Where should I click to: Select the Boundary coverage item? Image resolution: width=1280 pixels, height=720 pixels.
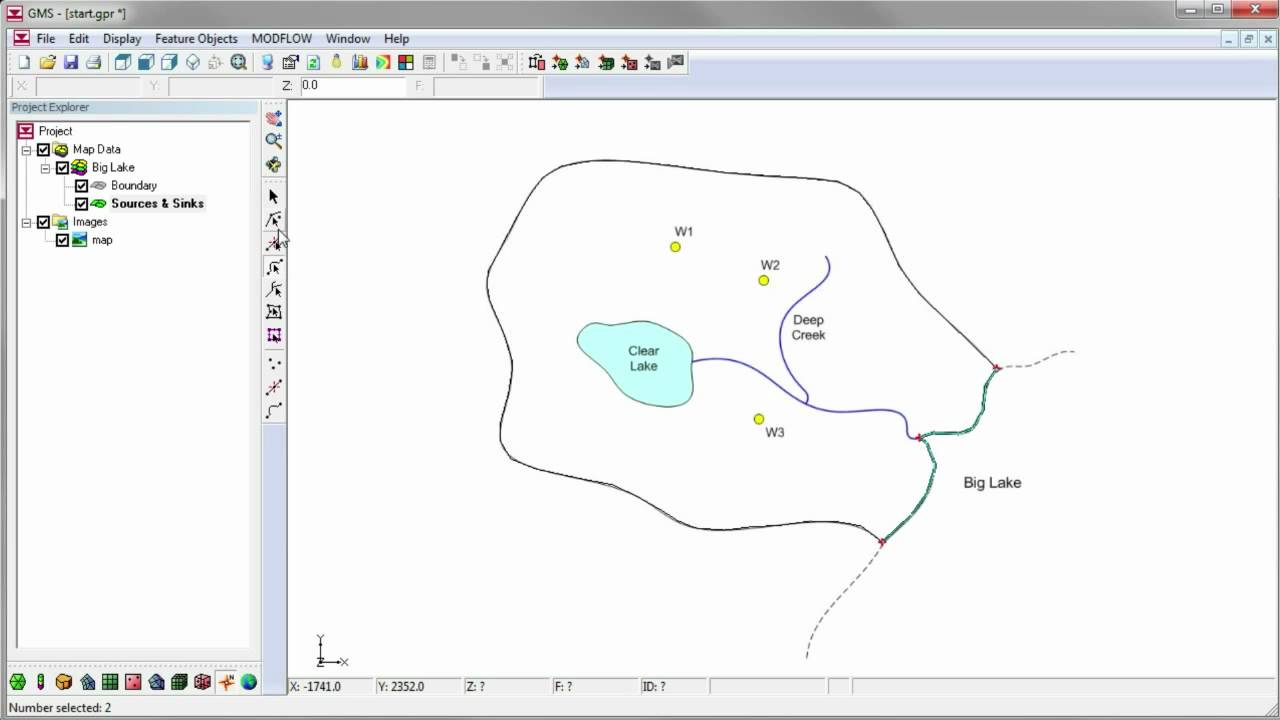pyautogui.click(x=134, y=185)
